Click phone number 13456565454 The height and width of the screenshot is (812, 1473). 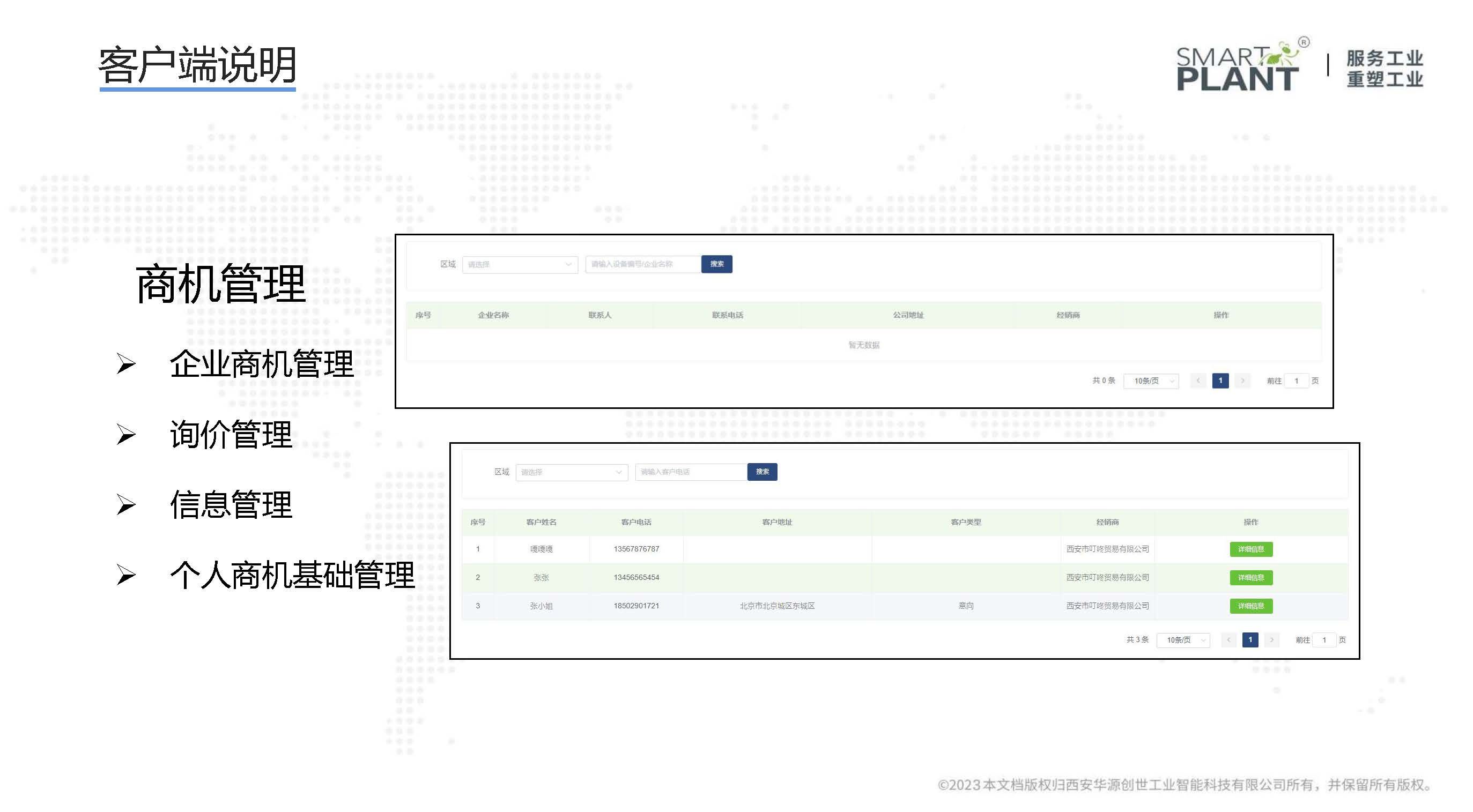[636, 578]
